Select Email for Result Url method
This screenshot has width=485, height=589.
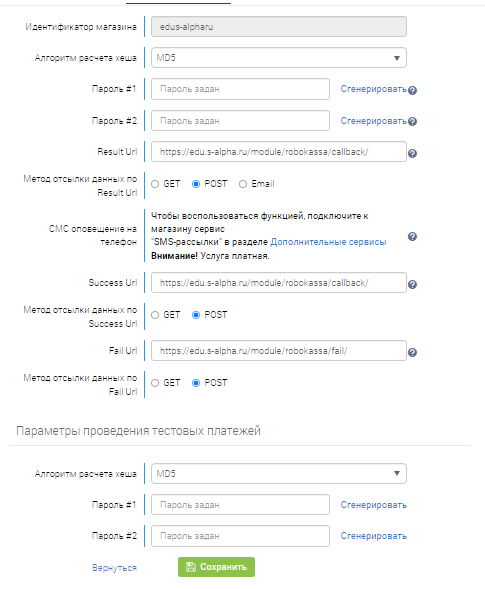pyautogui.click(x=243, y=184)
